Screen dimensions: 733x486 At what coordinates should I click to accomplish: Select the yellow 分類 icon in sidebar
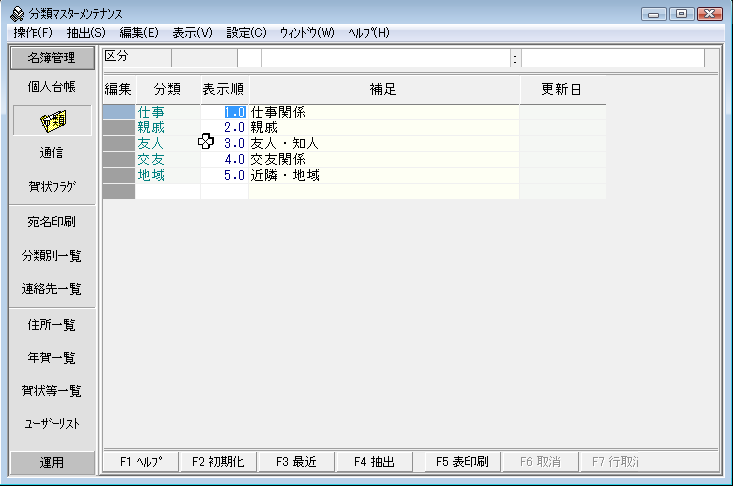pos(52,121)
